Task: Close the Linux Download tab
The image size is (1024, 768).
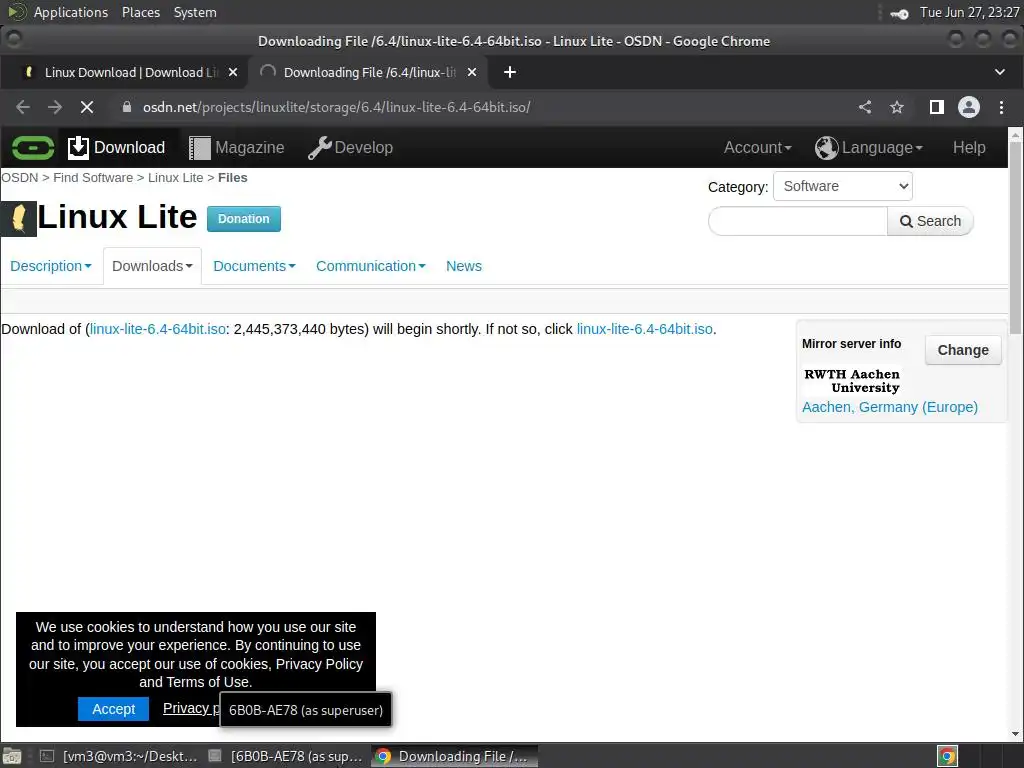Action: [233, 72]
